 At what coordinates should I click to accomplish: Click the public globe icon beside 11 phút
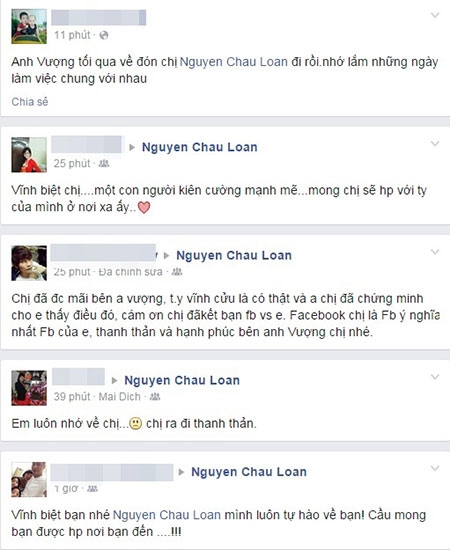pyautogui.click(x=104, y=35)
